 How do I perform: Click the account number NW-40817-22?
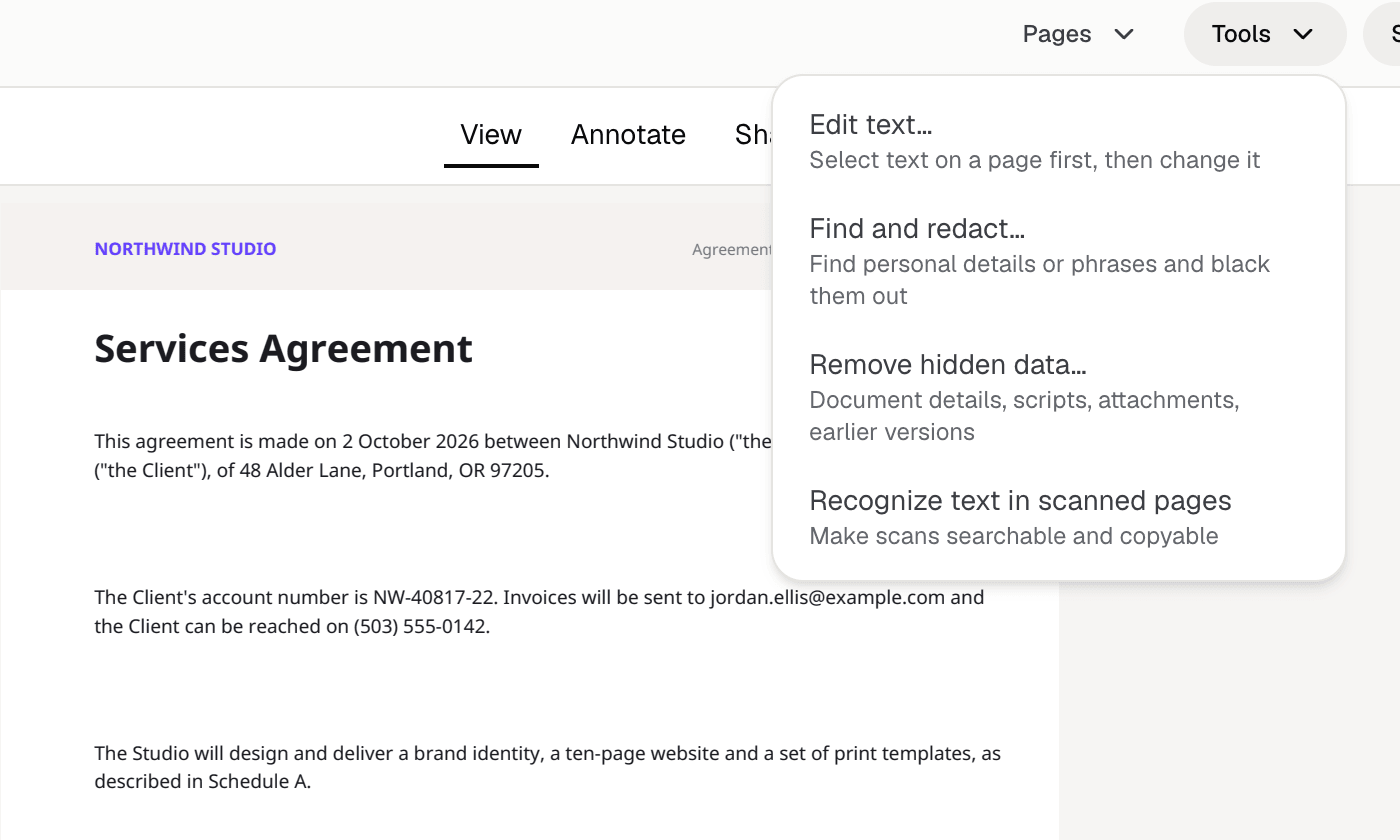pos(434,598)
